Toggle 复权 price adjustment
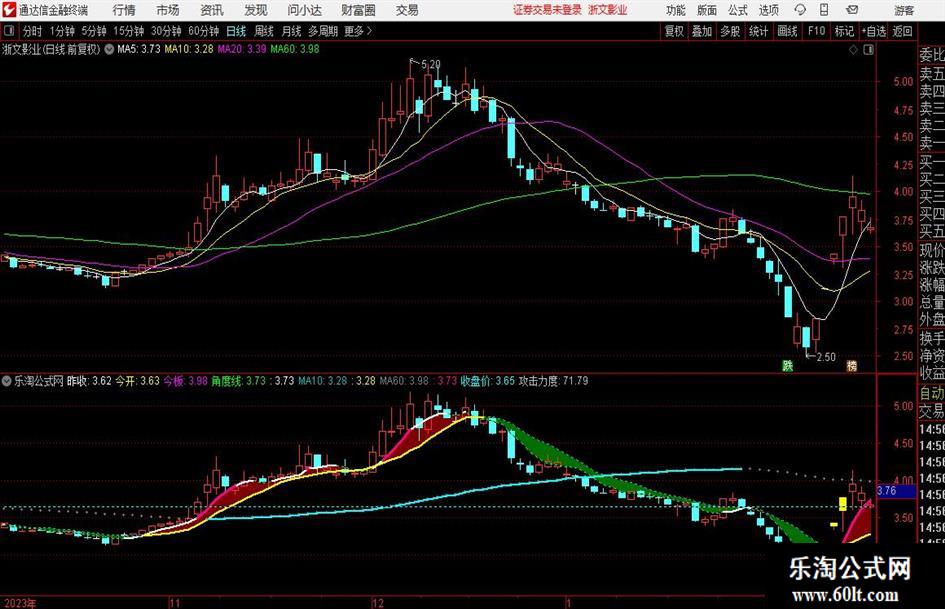Image resolution: width=945 pixels, height=609 pixels. 674,31
